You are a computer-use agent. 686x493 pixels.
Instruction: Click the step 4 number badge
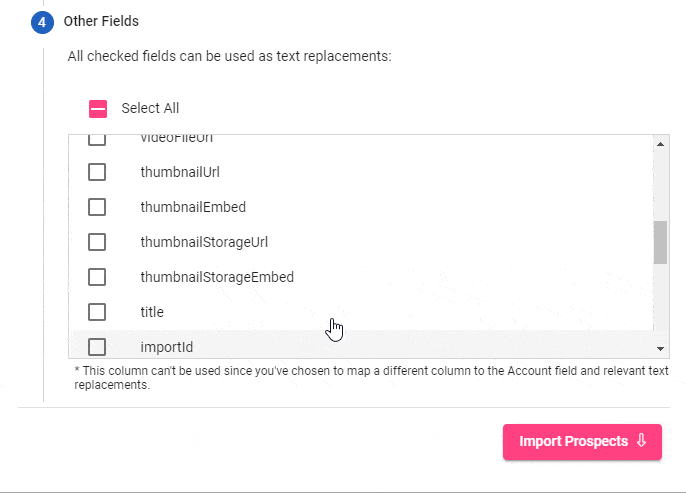tap(42, 22)
